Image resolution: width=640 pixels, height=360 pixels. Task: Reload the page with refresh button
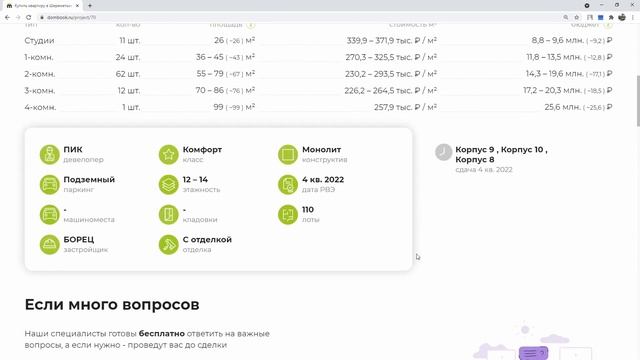click(x=29, y=18)
